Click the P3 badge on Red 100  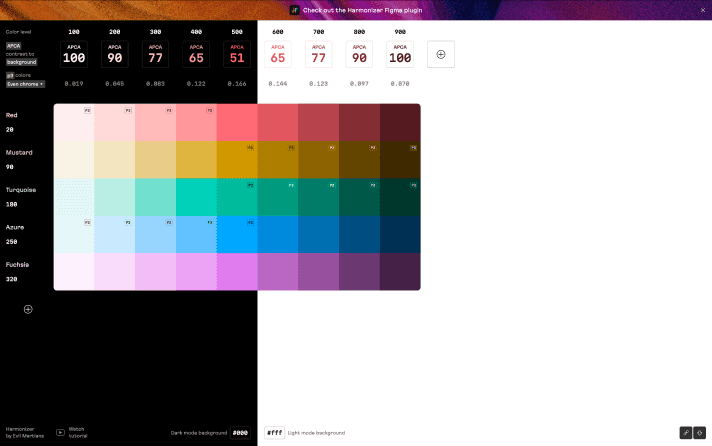click(87, 110)
